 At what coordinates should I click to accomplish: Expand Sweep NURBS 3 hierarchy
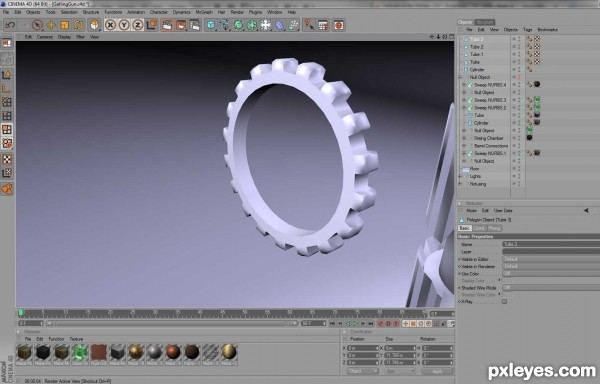464,100
